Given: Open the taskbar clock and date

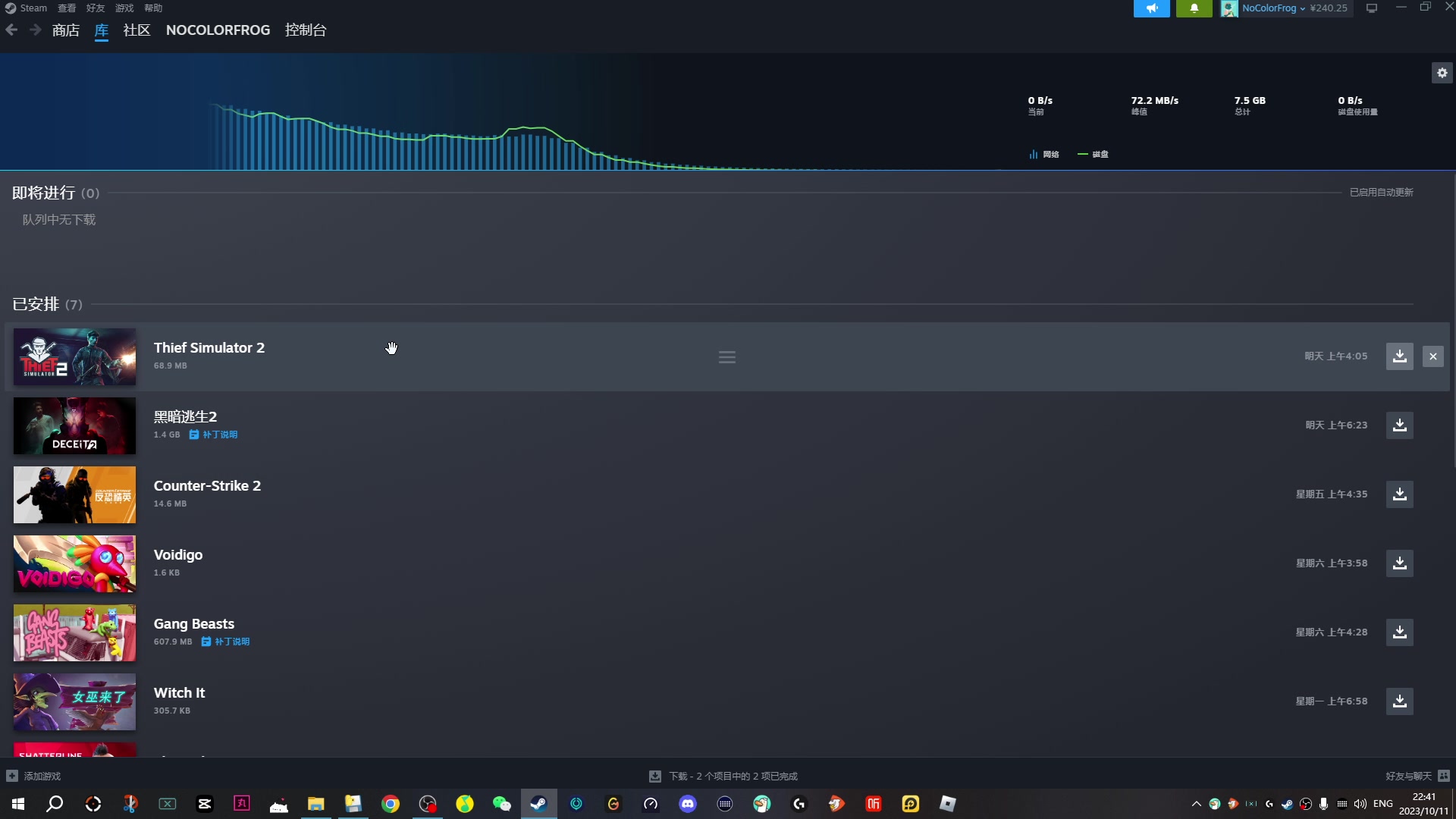Looking at the screenshot, I should click(x=1423, y=804).
